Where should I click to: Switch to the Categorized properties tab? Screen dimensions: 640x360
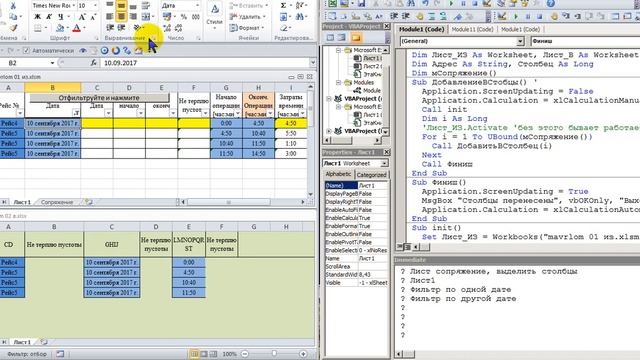coord(371,175)
